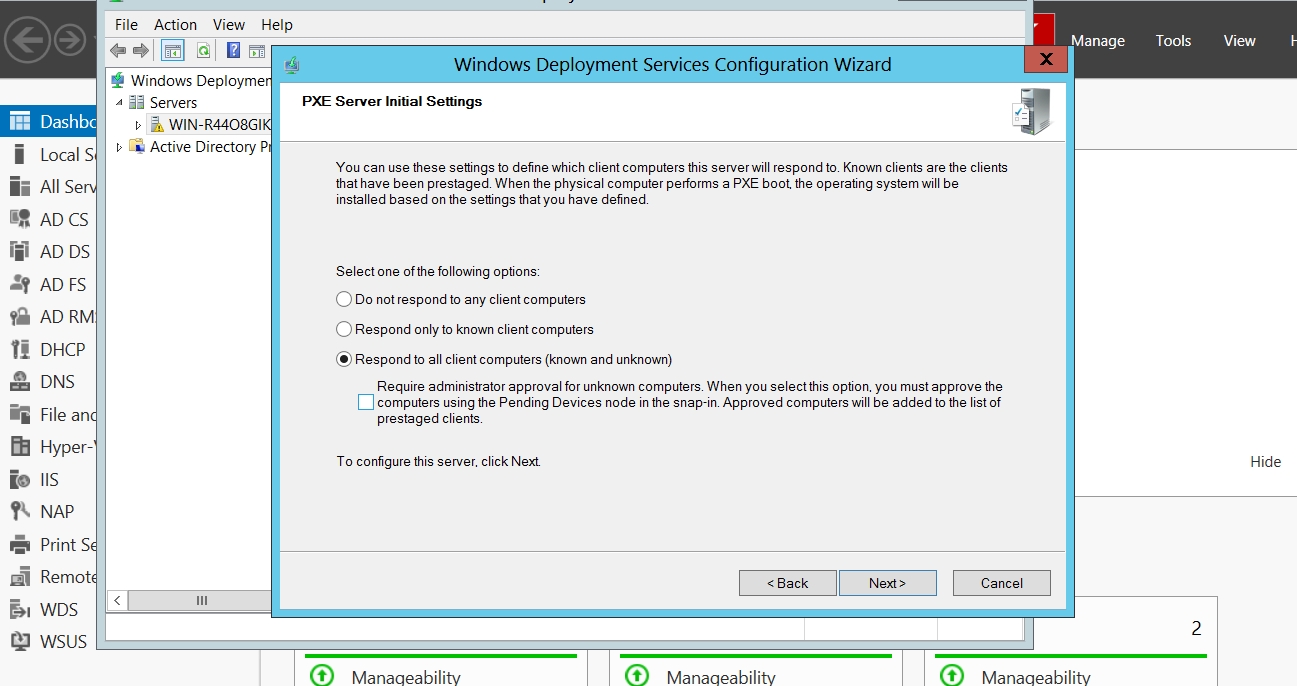1297x686 pixels.
Task: Cancel the WDS Configuration Wizard
Action: pos(1001,583)
